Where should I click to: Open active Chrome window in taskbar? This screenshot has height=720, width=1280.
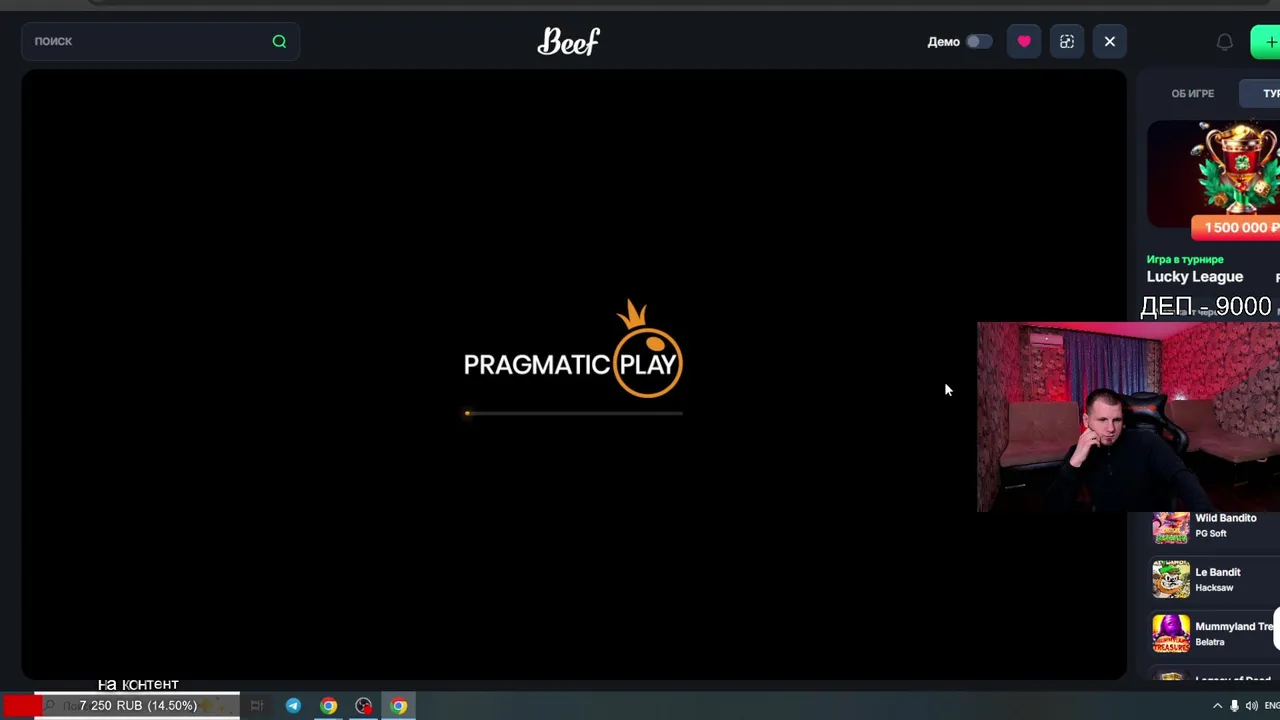click(399, 706)
